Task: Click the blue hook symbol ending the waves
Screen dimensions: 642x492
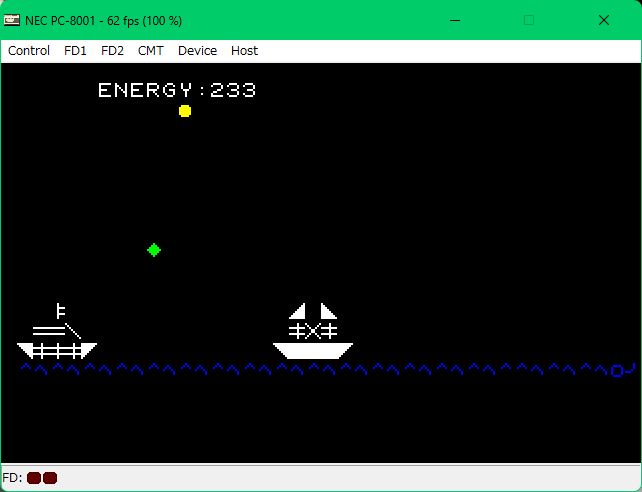Action: pos(623,370)
